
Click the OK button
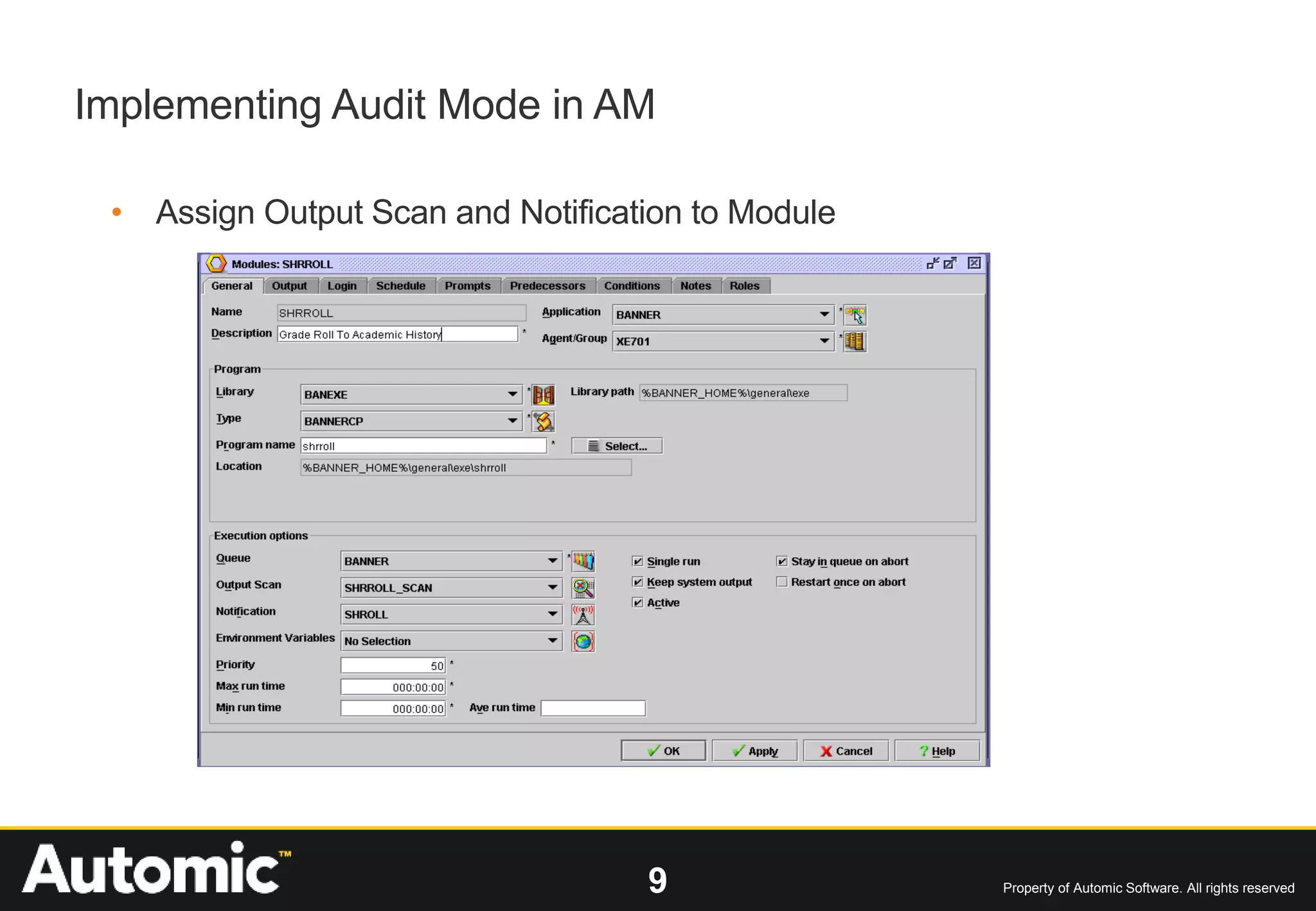663,750
